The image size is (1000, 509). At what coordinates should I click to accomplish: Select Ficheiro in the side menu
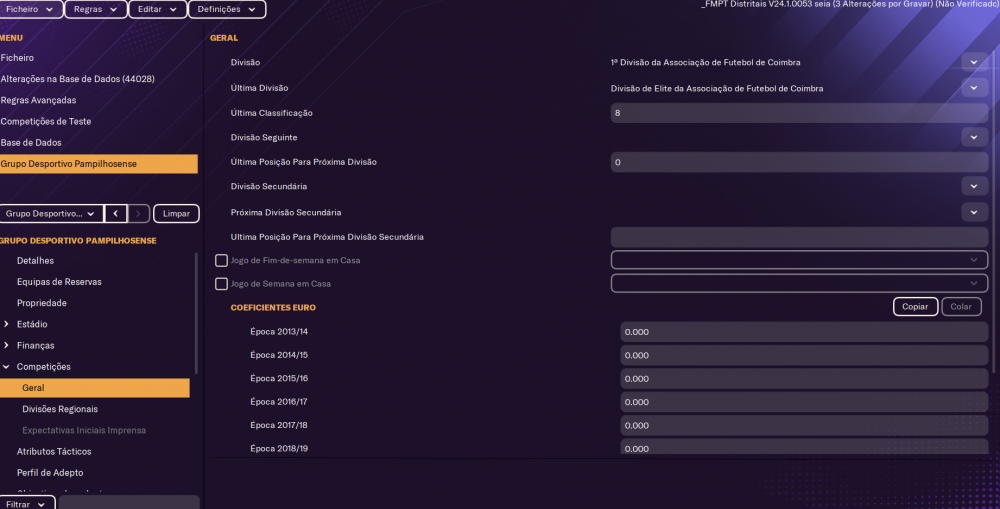tap(17, 57)
